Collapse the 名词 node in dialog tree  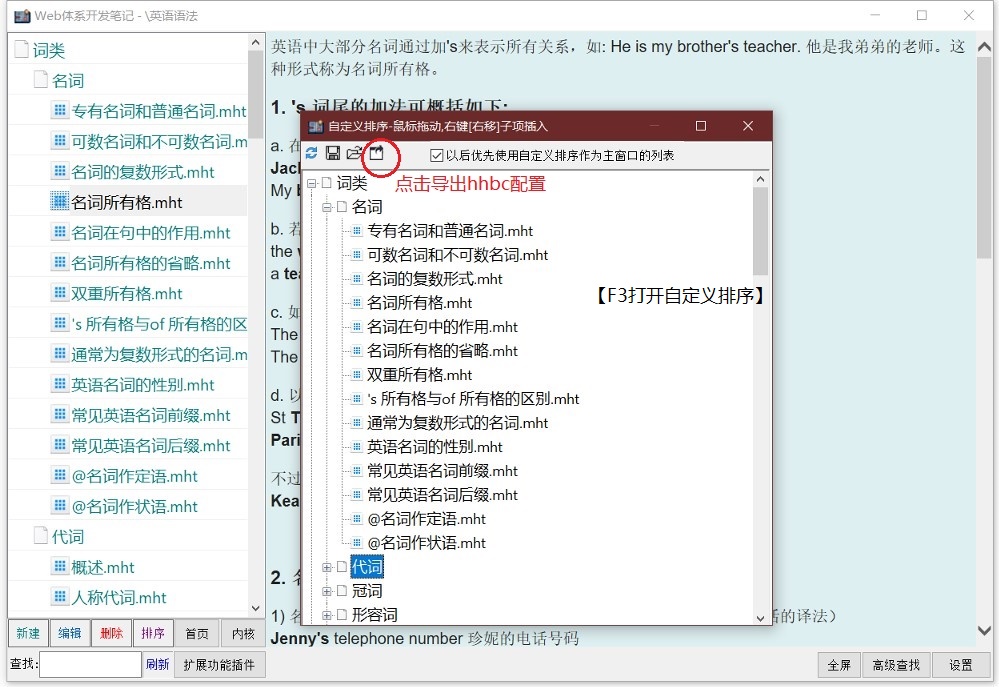tap(327, 207)
